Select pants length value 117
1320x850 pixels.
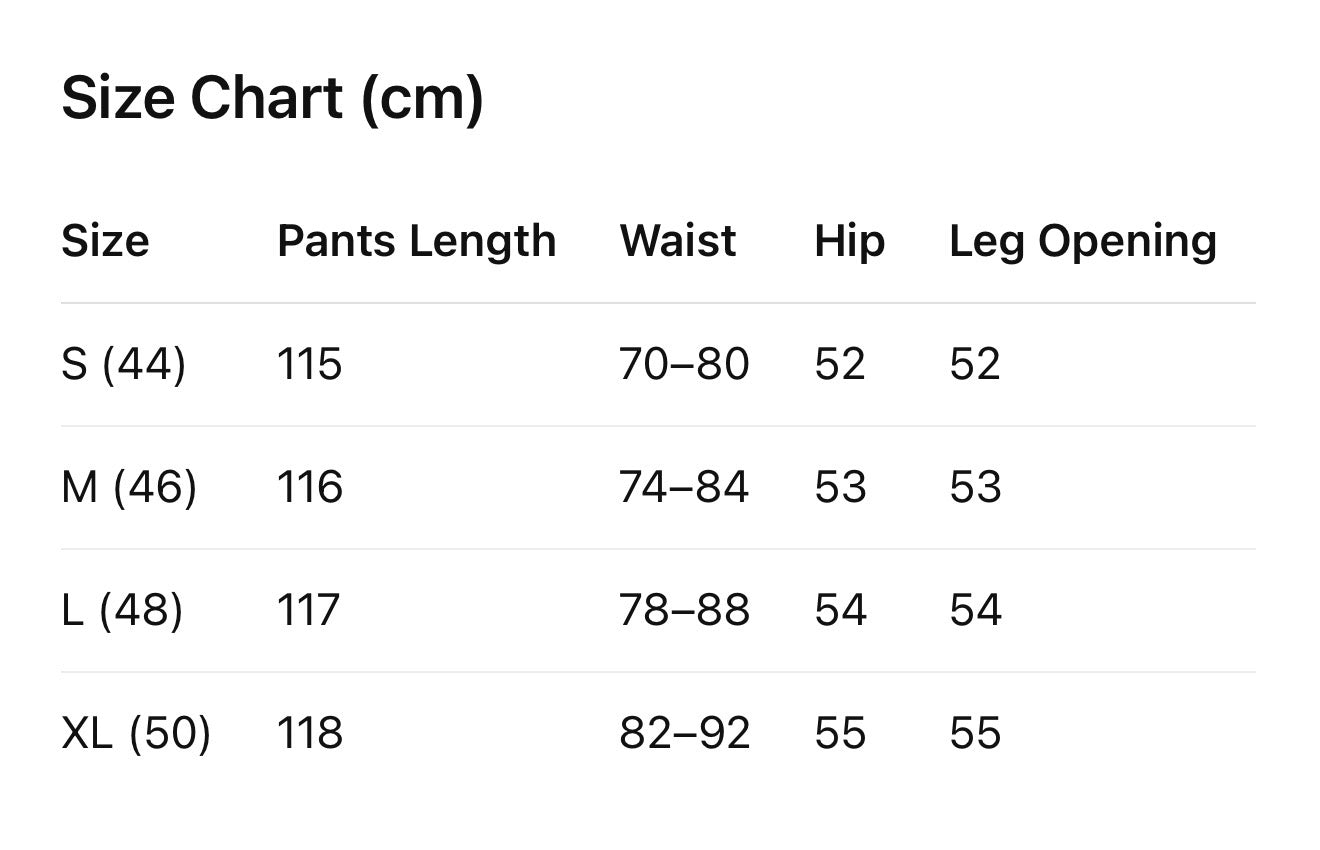coord(309,610)
